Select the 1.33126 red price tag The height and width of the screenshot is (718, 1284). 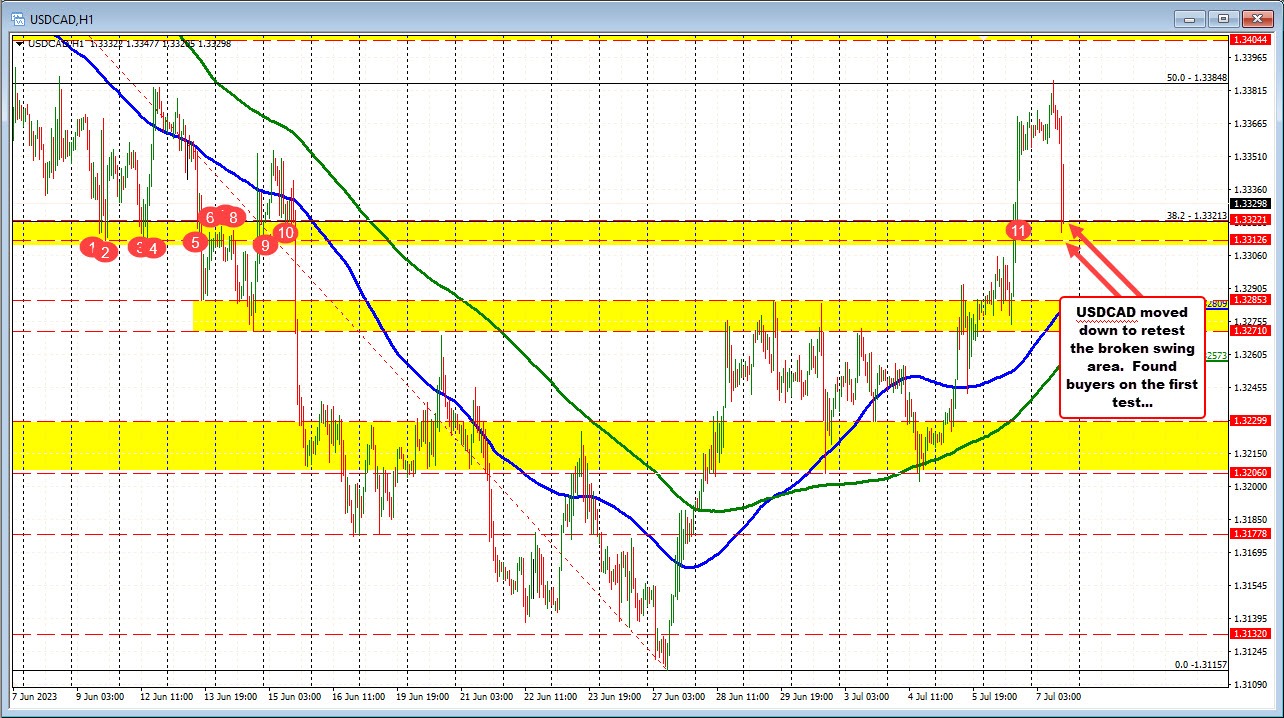pos(1251,239)
